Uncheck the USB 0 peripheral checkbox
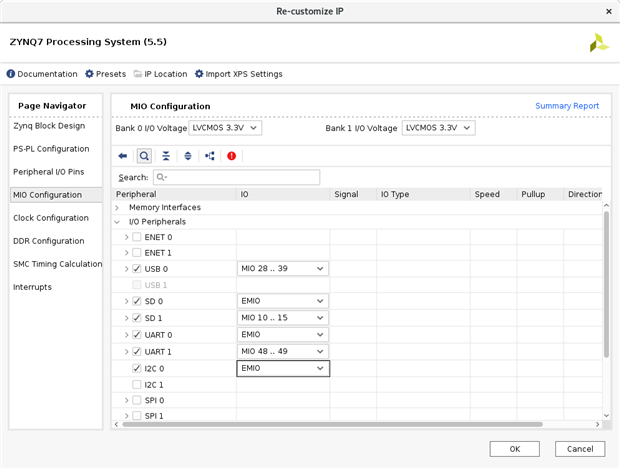Screen dimensions: 620x469 (137, 269)
